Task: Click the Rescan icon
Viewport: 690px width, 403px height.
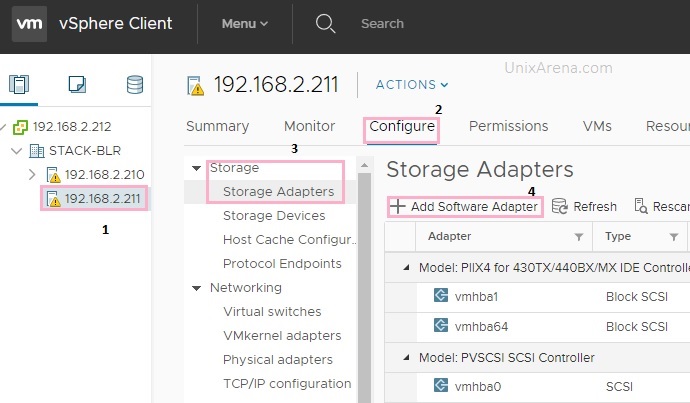Action: pos(641,206)
